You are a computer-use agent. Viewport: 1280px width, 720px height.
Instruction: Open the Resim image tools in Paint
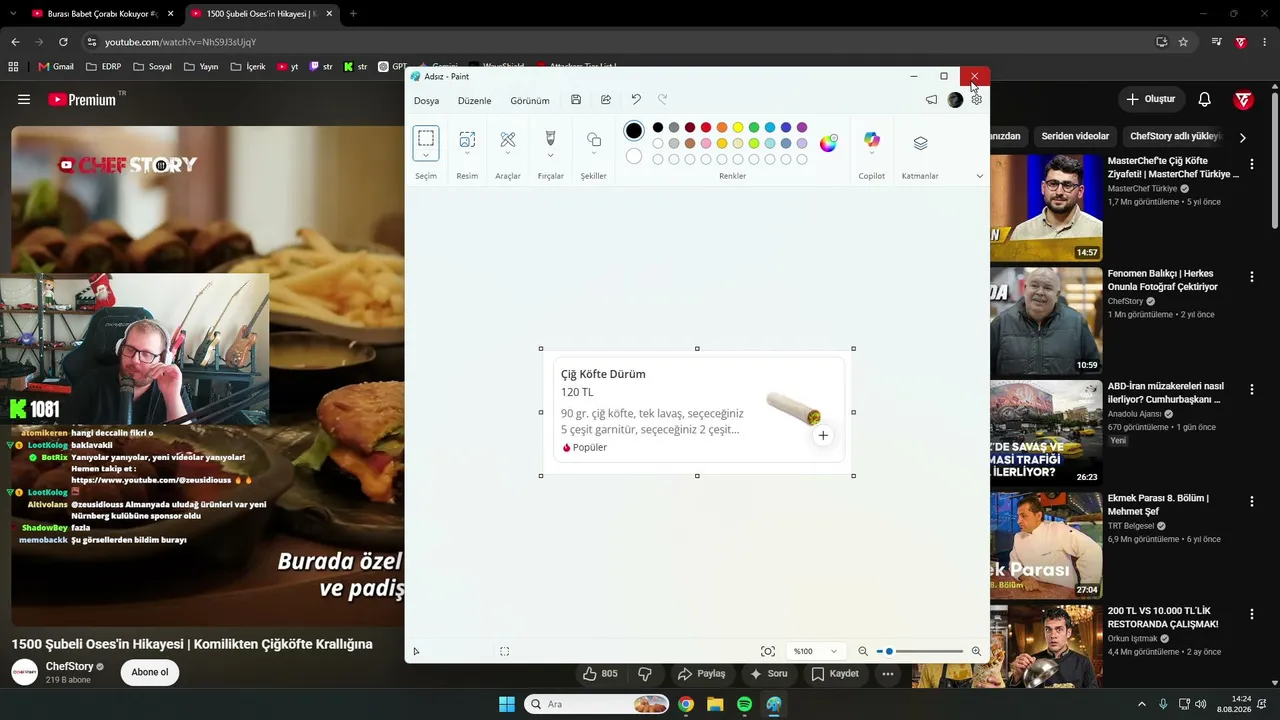(467, 140)
